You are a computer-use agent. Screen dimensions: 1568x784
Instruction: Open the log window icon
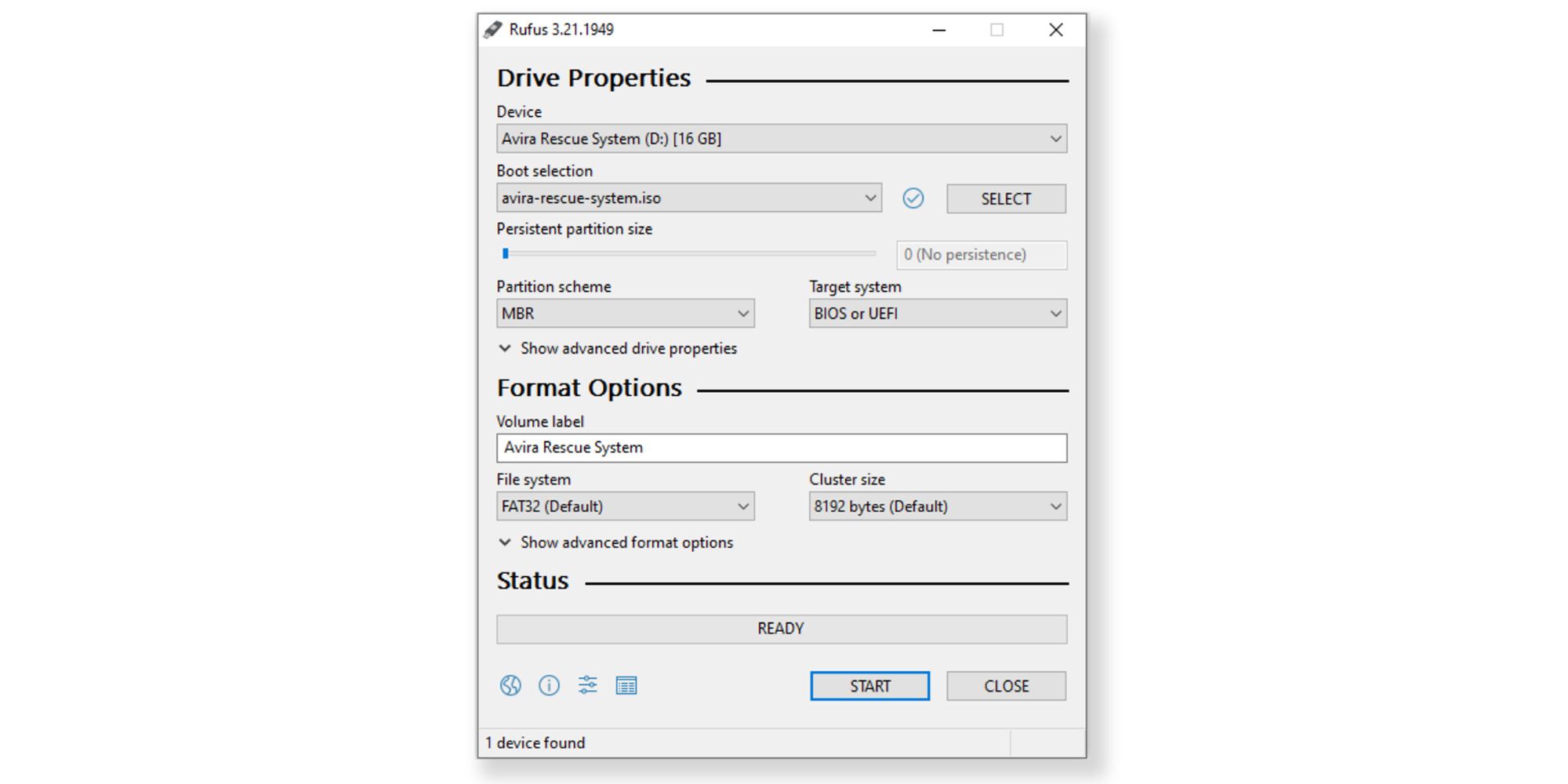[626, 685]
